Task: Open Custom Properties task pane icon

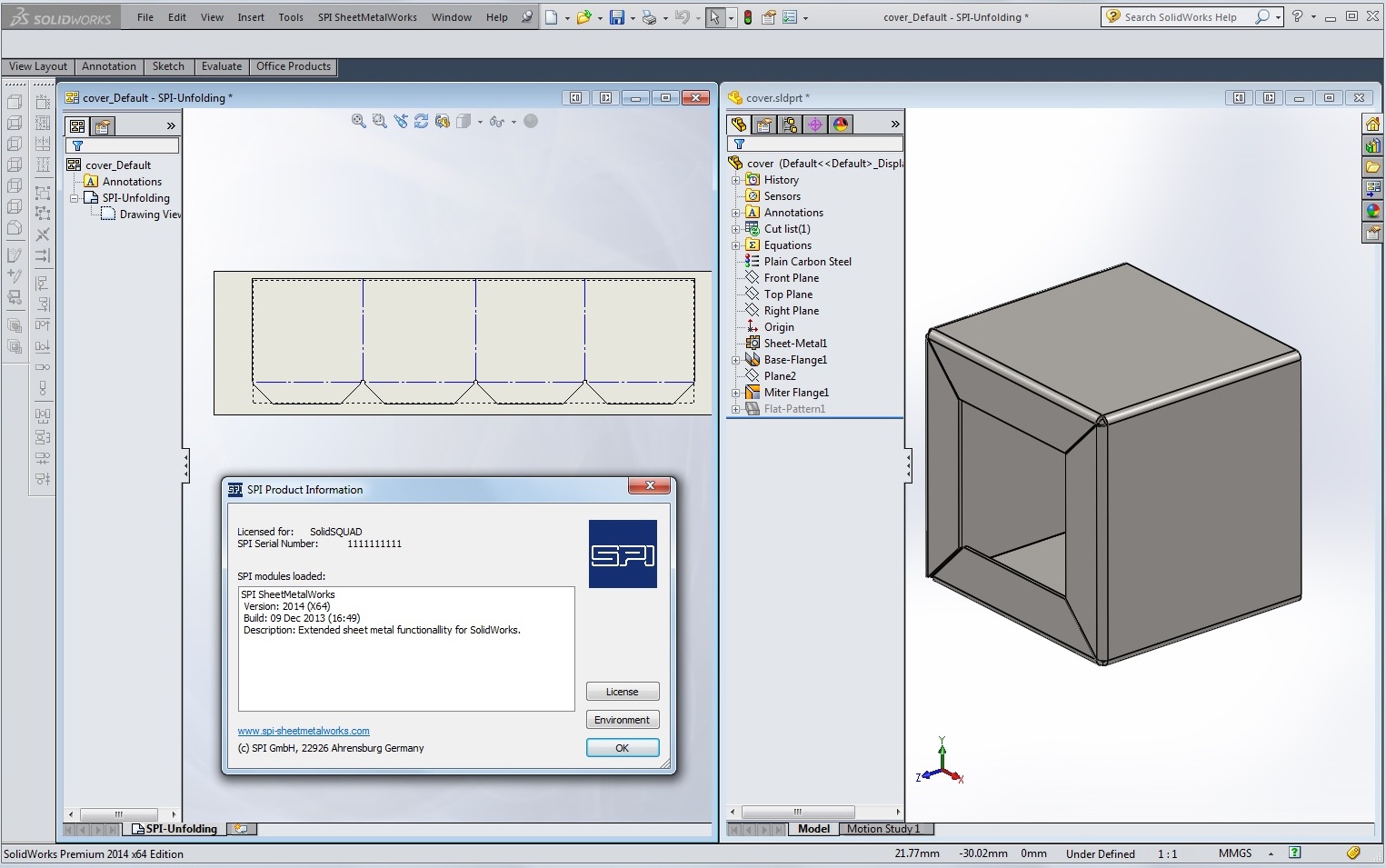Action: click(1372, 233)
